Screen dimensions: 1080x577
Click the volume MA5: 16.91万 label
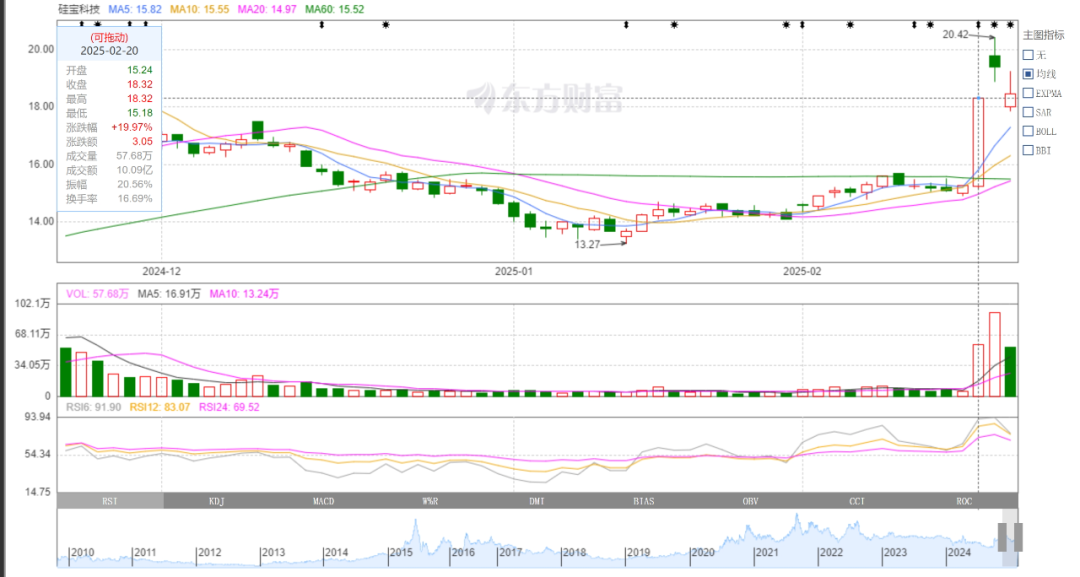click(x=169, y=294)
